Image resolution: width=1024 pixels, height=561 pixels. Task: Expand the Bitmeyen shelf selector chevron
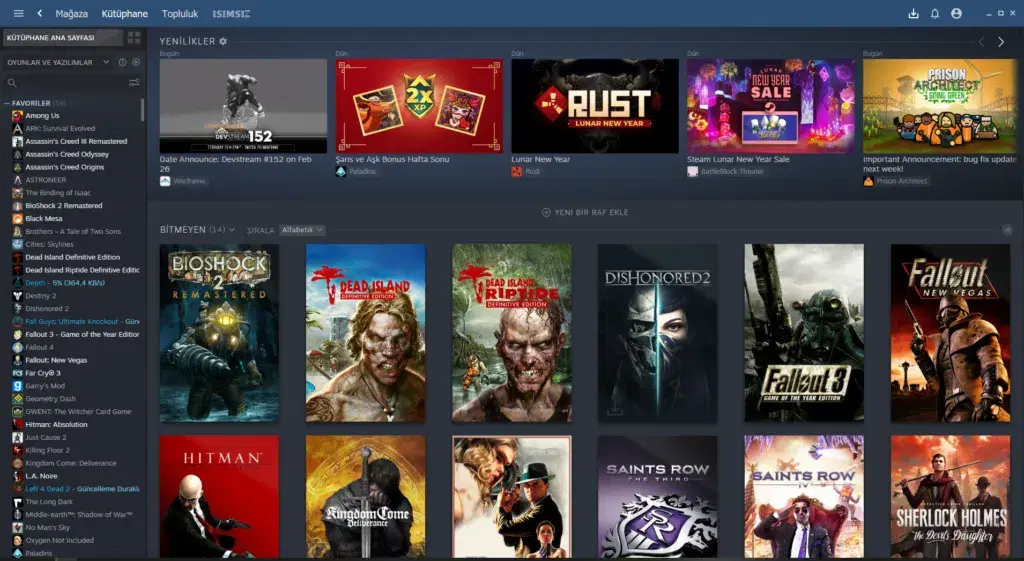click(231, 230)
